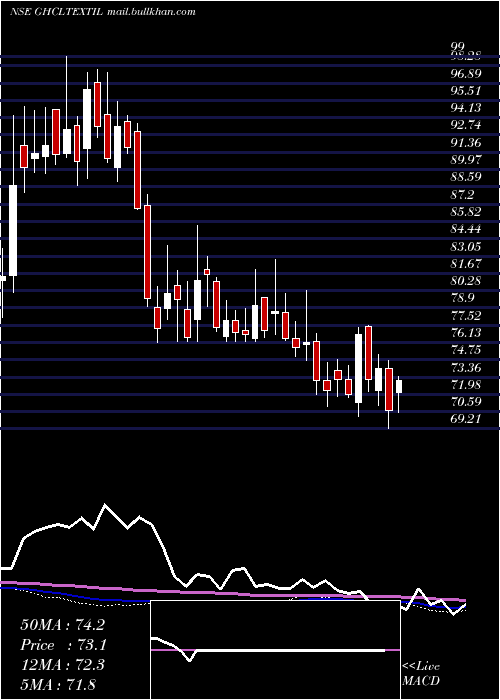The height and width of the screenshot is (700, 500).
Task: Click the mail.bullkhan.com watermark text
Action: click(151, 12)
